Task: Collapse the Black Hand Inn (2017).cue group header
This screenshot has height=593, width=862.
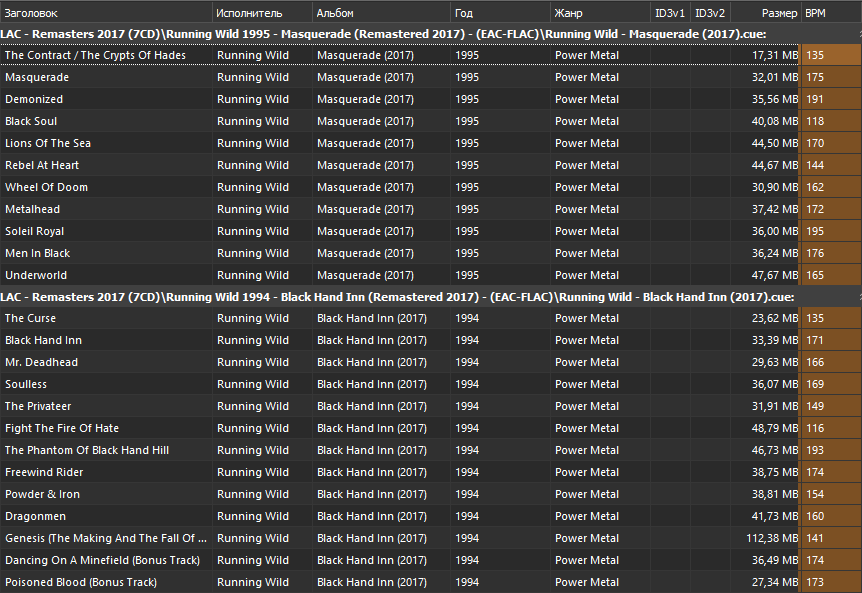Action: pyautogui.click(x=431, y=297)
